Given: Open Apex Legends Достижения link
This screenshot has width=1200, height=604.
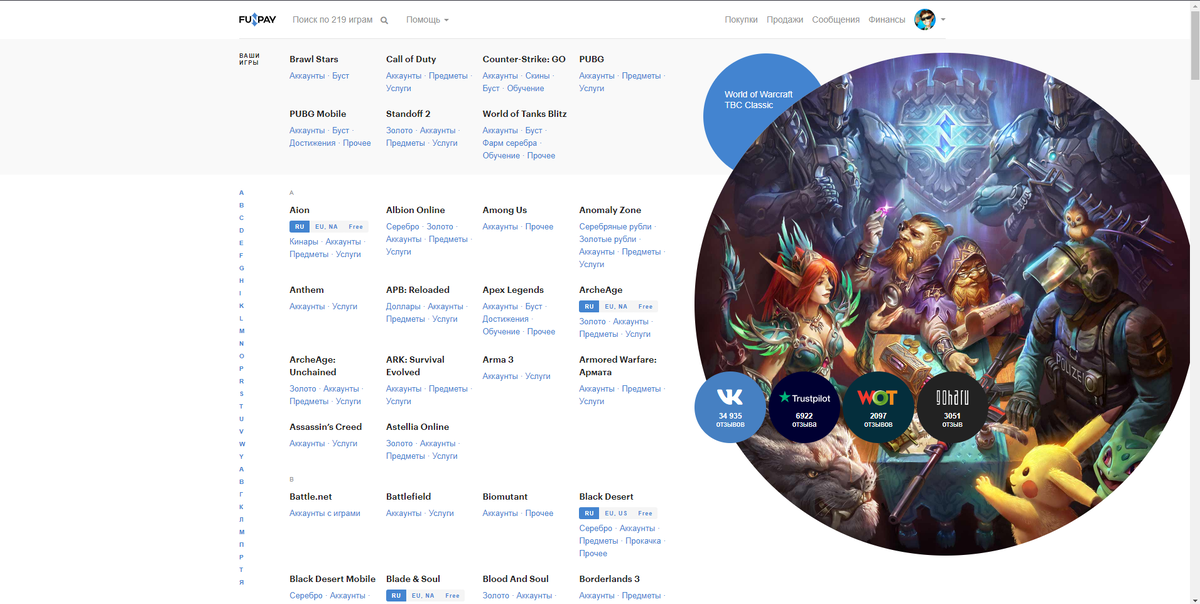Looking at the screenshot, I should [506, 319].
